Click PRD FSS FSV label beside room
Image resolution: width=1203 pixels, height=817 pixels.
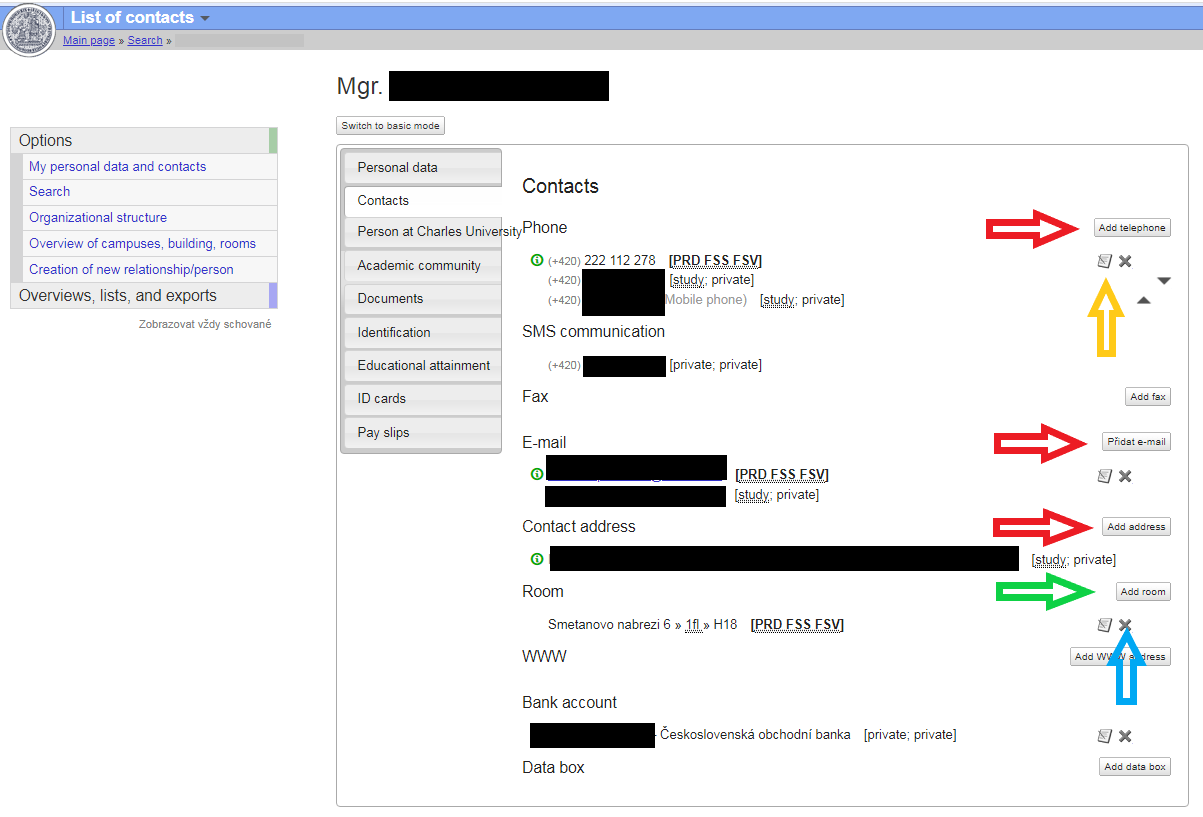click(797, 625)
